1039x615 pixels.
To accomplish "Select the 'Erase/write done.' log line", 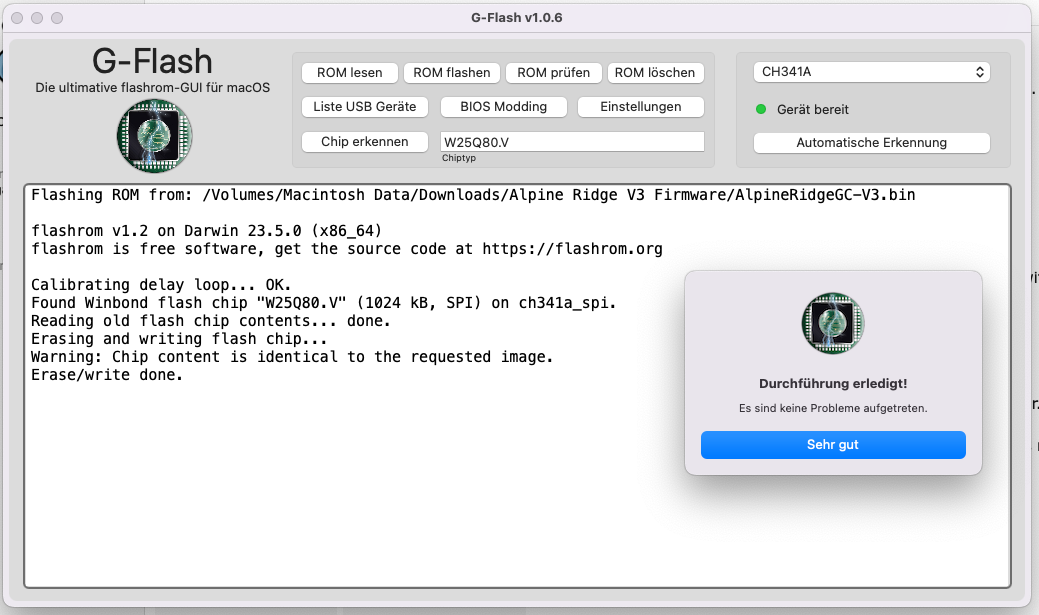I will (x=107, y=375).
